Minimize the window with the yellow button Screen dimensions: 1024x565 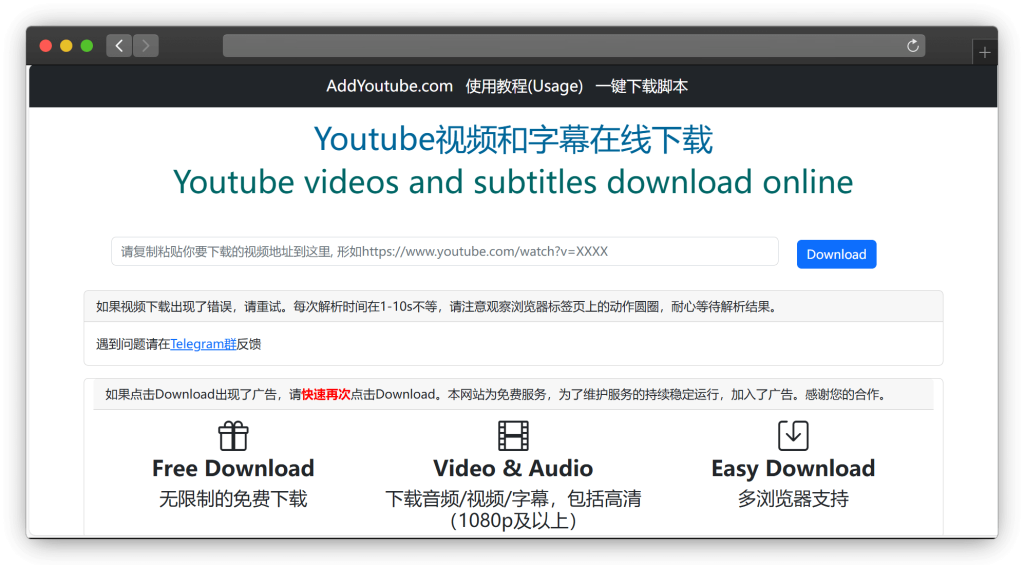(66, 46)
